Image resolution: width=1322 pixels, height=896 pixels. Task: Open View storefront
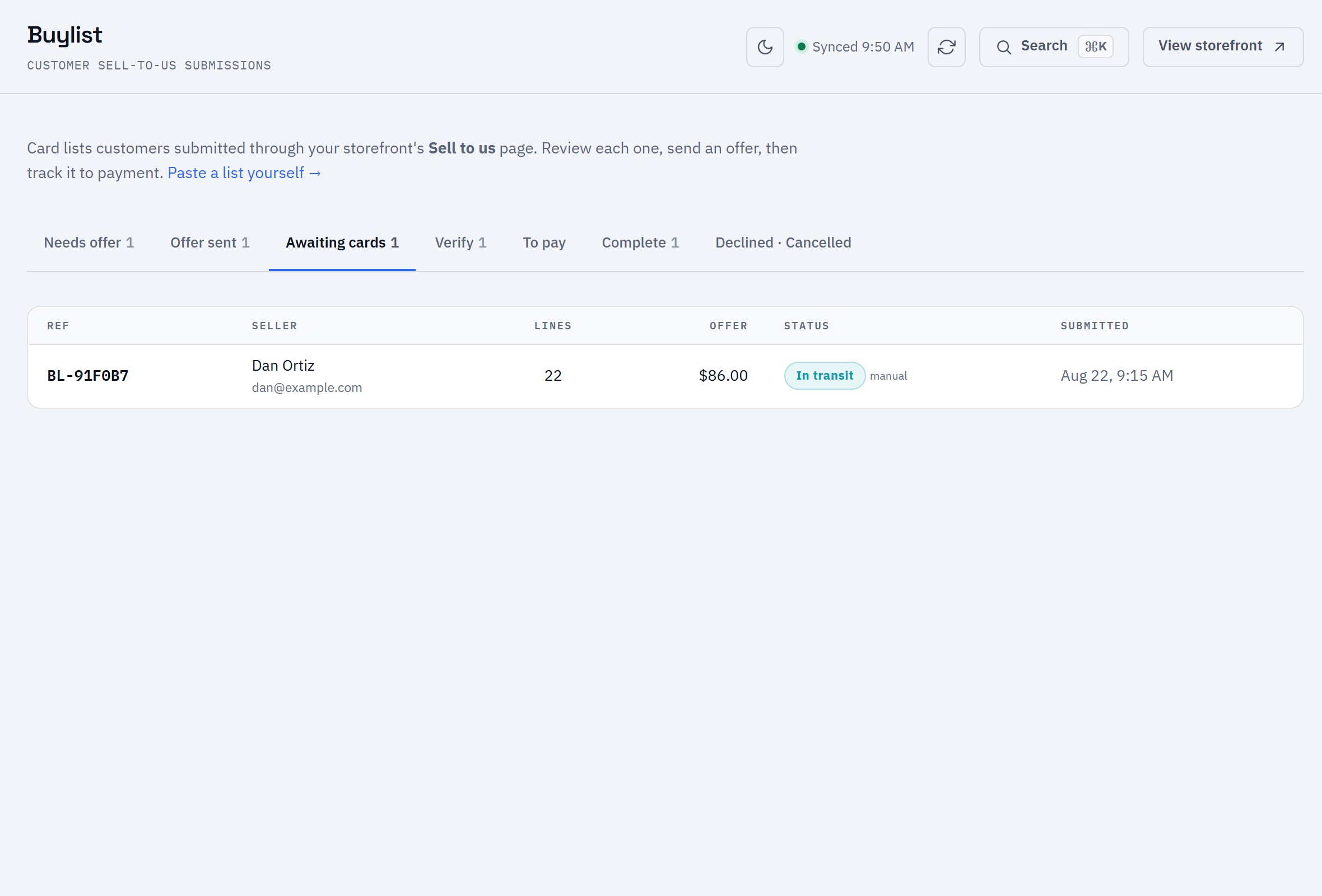pos(1223,47)
